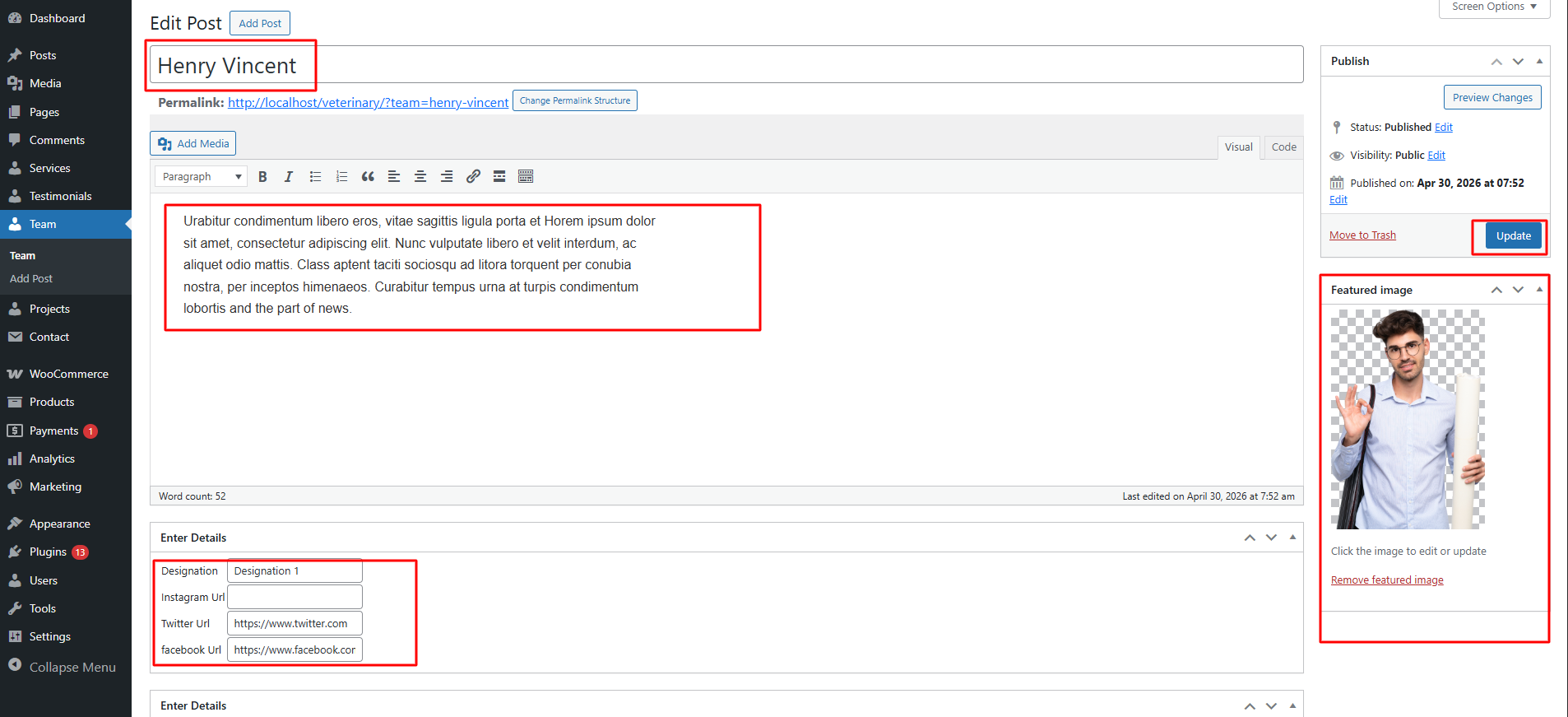
Task: Insert a bulleted list
Action: tap(315, 176)
